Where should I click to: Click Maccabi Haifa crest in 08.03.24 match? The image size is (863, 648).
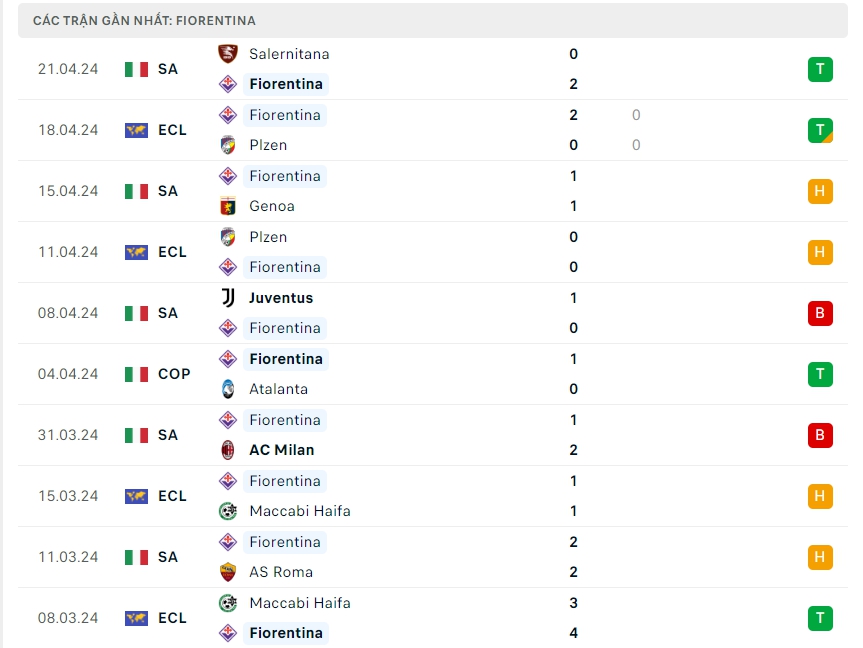228,603
